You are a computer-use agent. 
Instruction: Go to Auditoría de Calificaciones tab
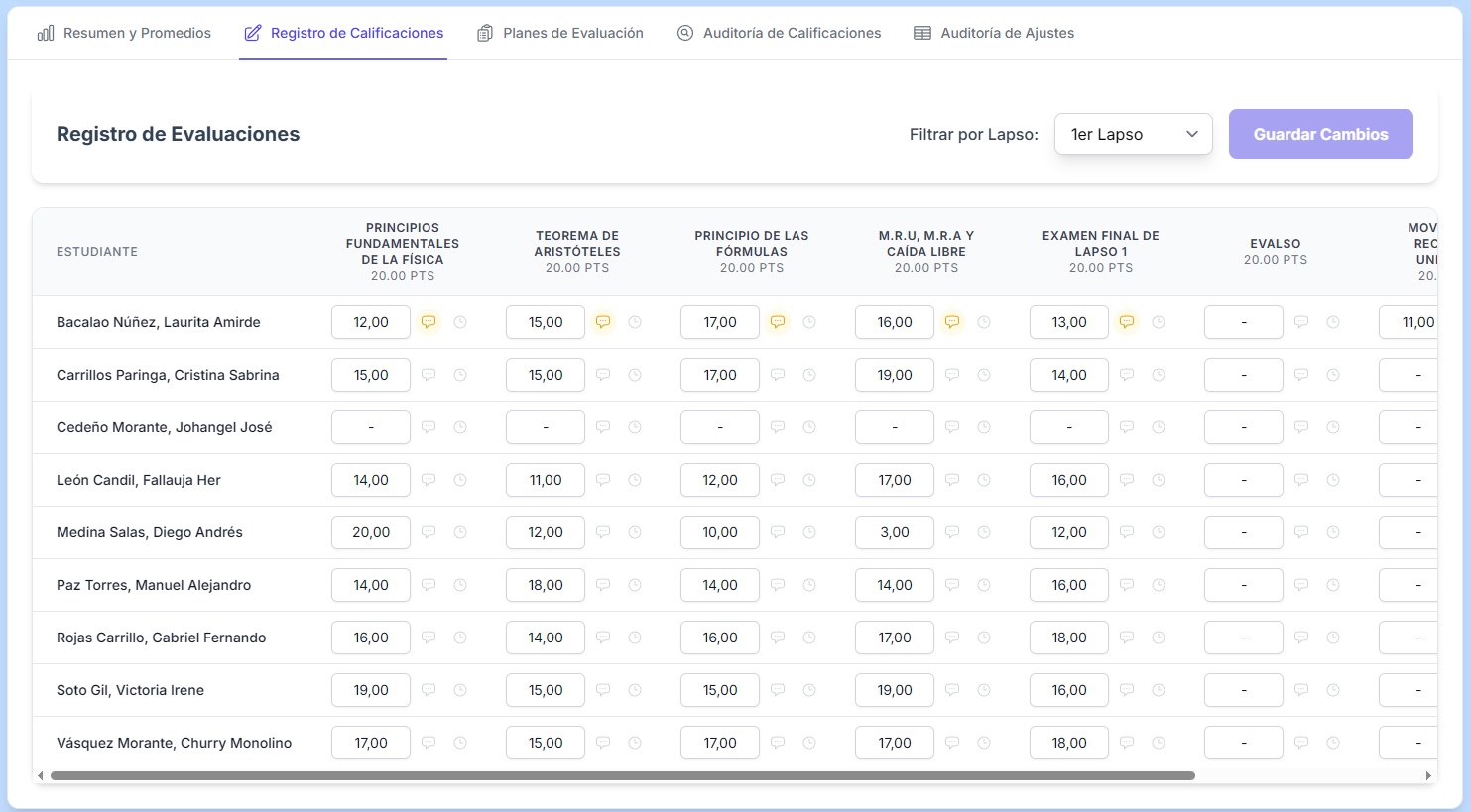pyautogui.click(x=779, y=33)
